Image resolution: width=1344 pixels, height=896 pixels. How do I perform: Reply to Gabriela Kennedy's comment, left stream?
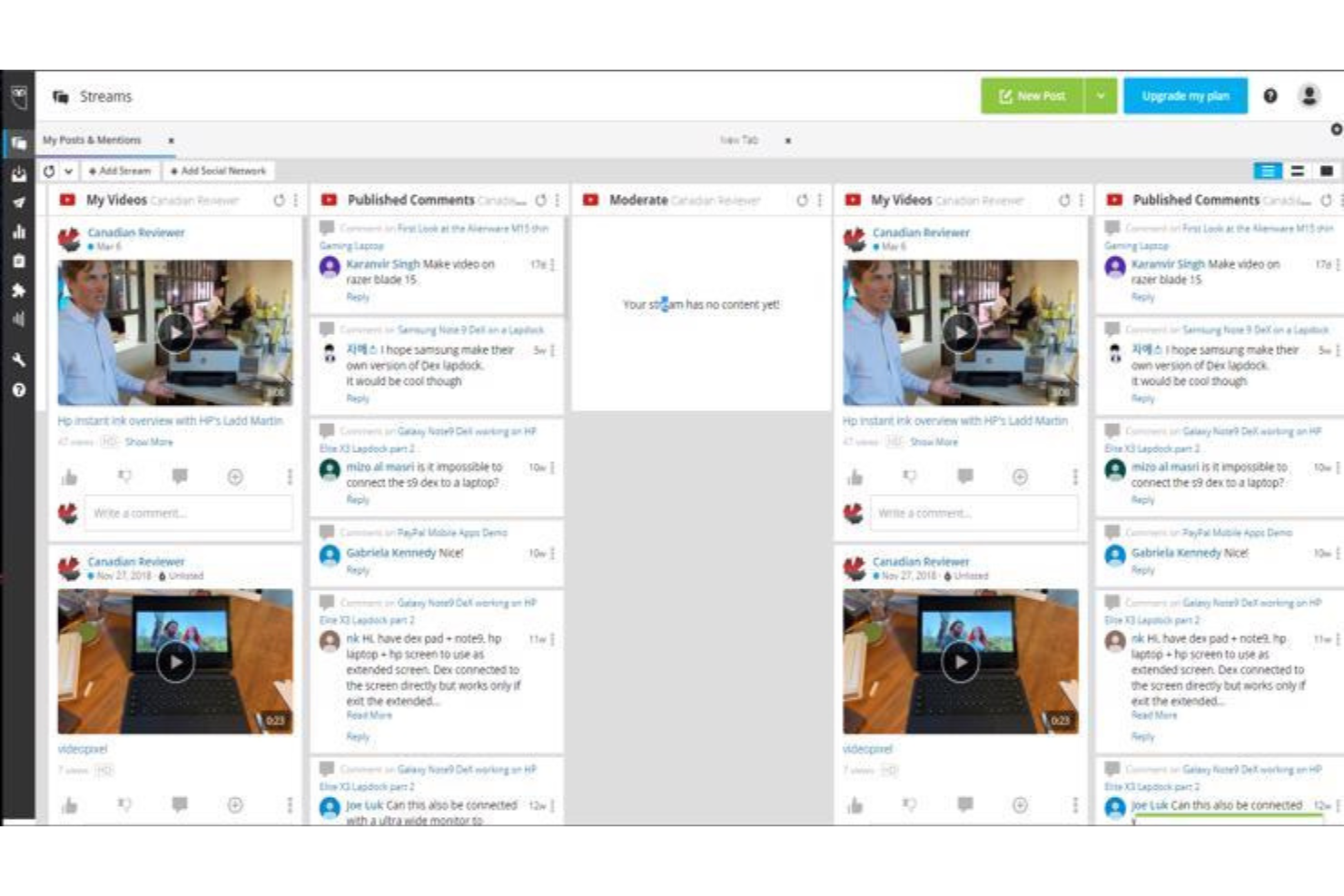click(x=358, y=570)
